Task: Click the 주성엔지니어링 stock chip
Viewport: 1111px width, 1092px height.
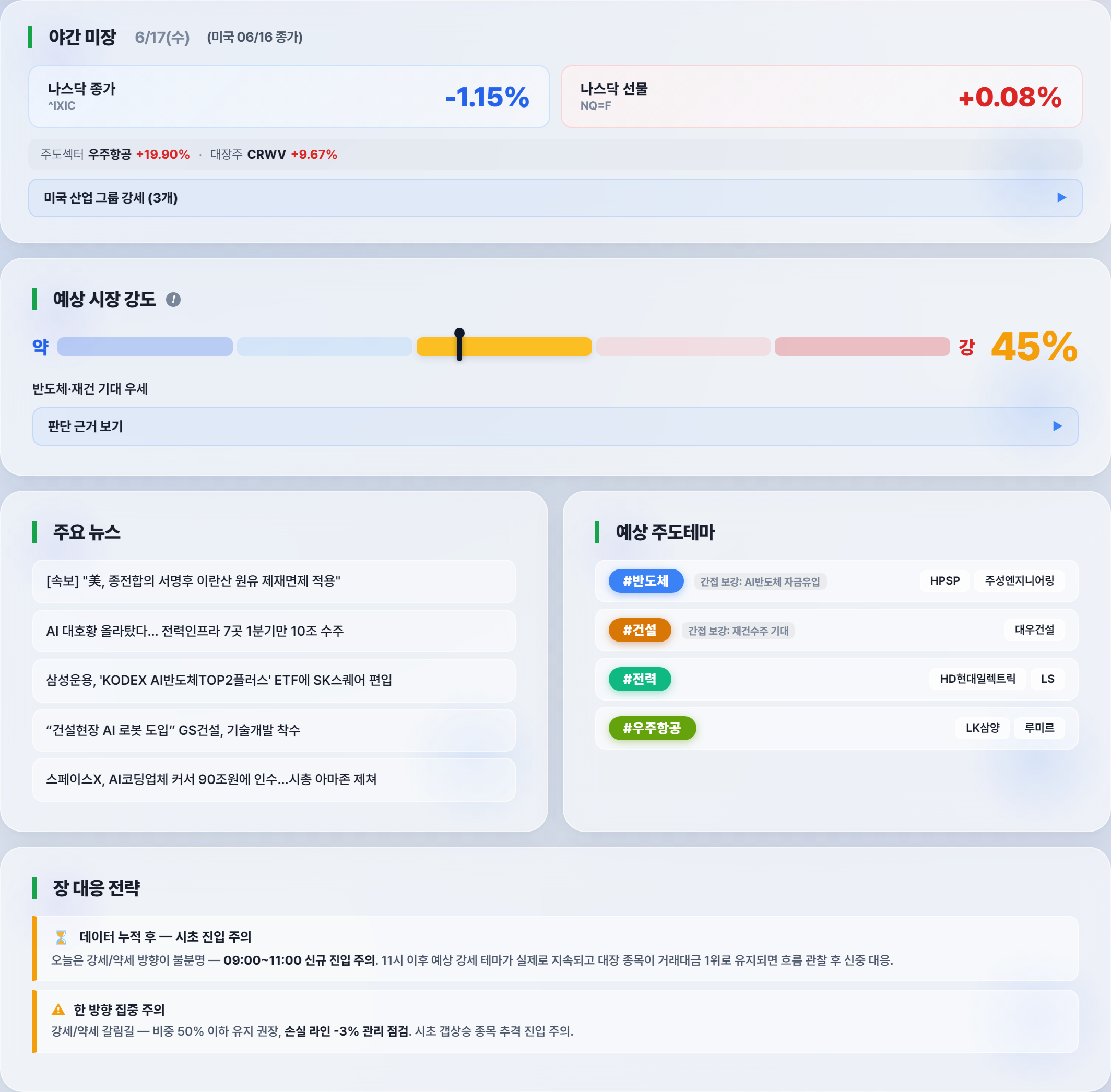Action: point(1019,581)
